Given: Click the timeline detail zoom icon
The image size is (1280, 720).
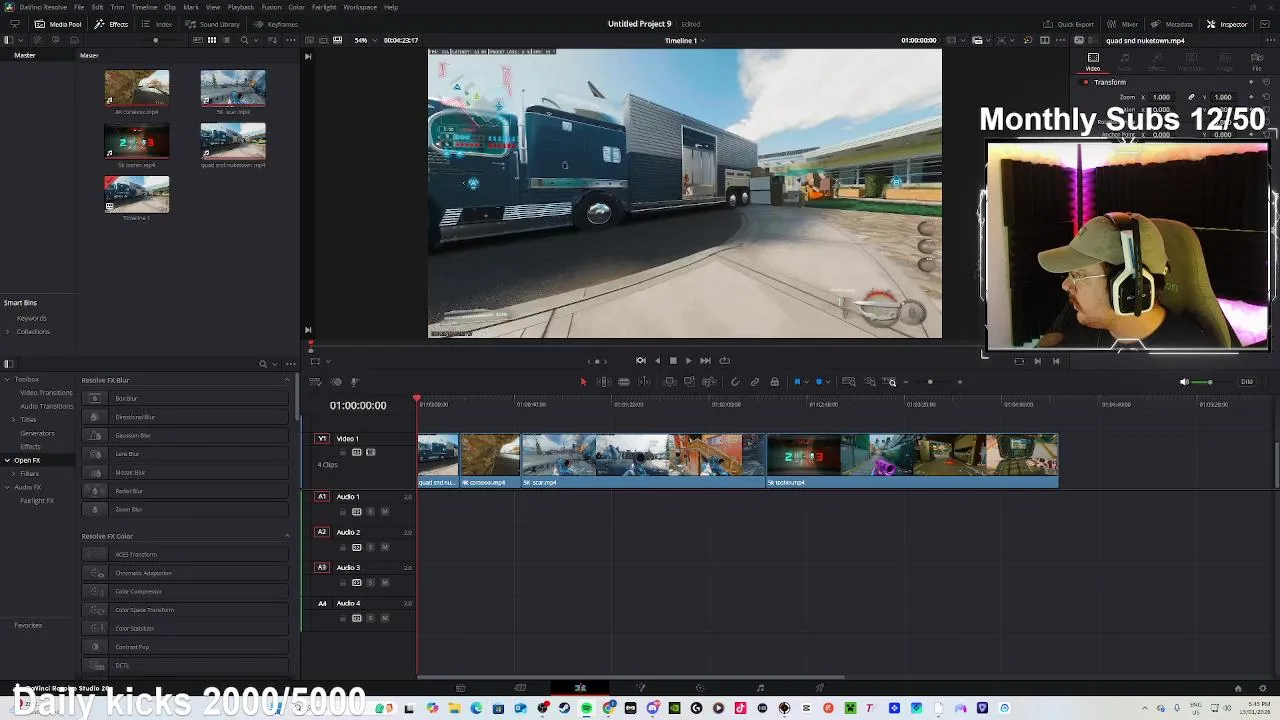Looking at the screenshot, I should (x=870, y=382).
